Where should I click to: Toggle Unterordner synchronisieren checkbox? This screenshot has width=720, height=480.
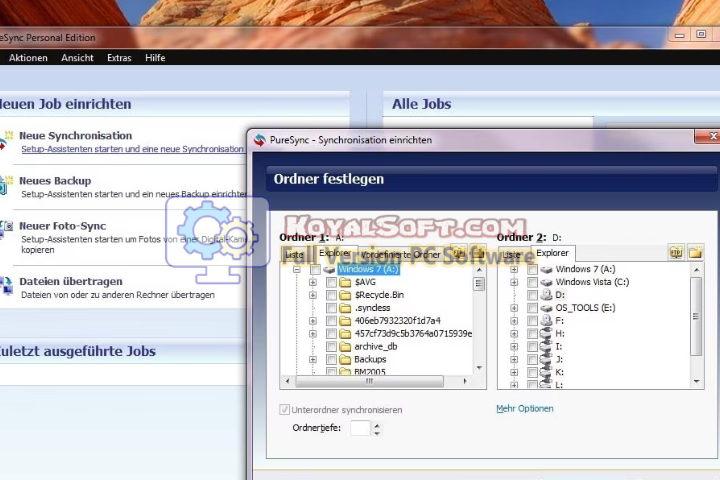click(284, 409)
